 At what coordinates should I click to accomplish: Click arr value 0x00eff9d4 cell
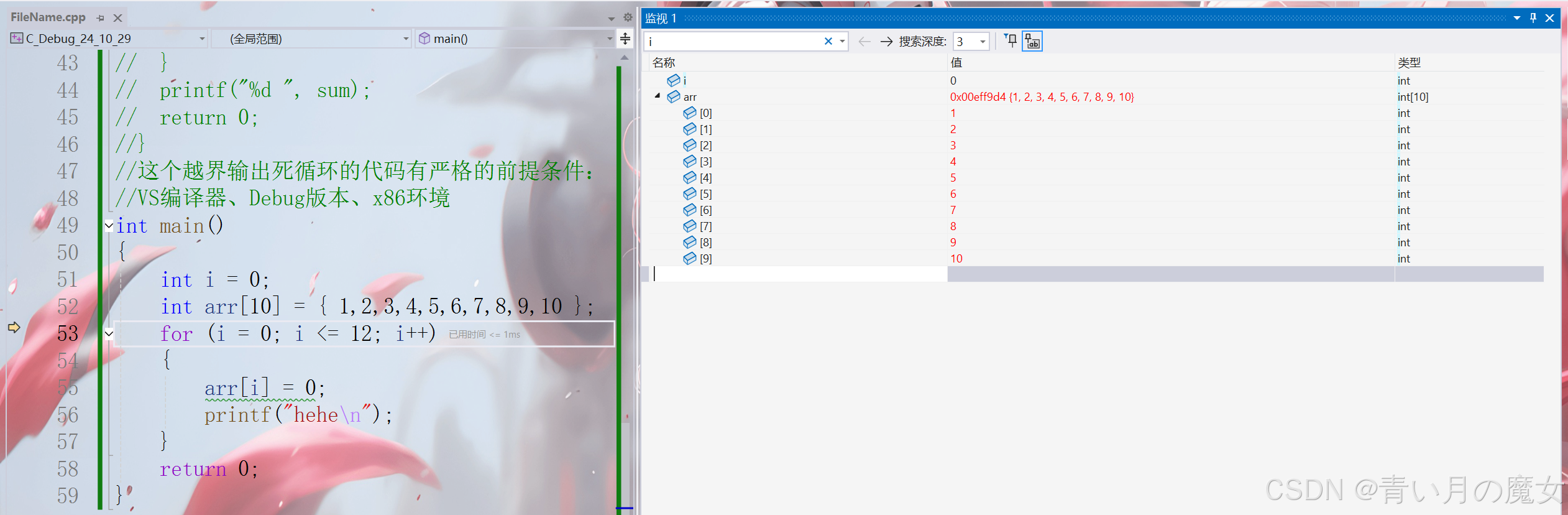tap(1042, 96)
